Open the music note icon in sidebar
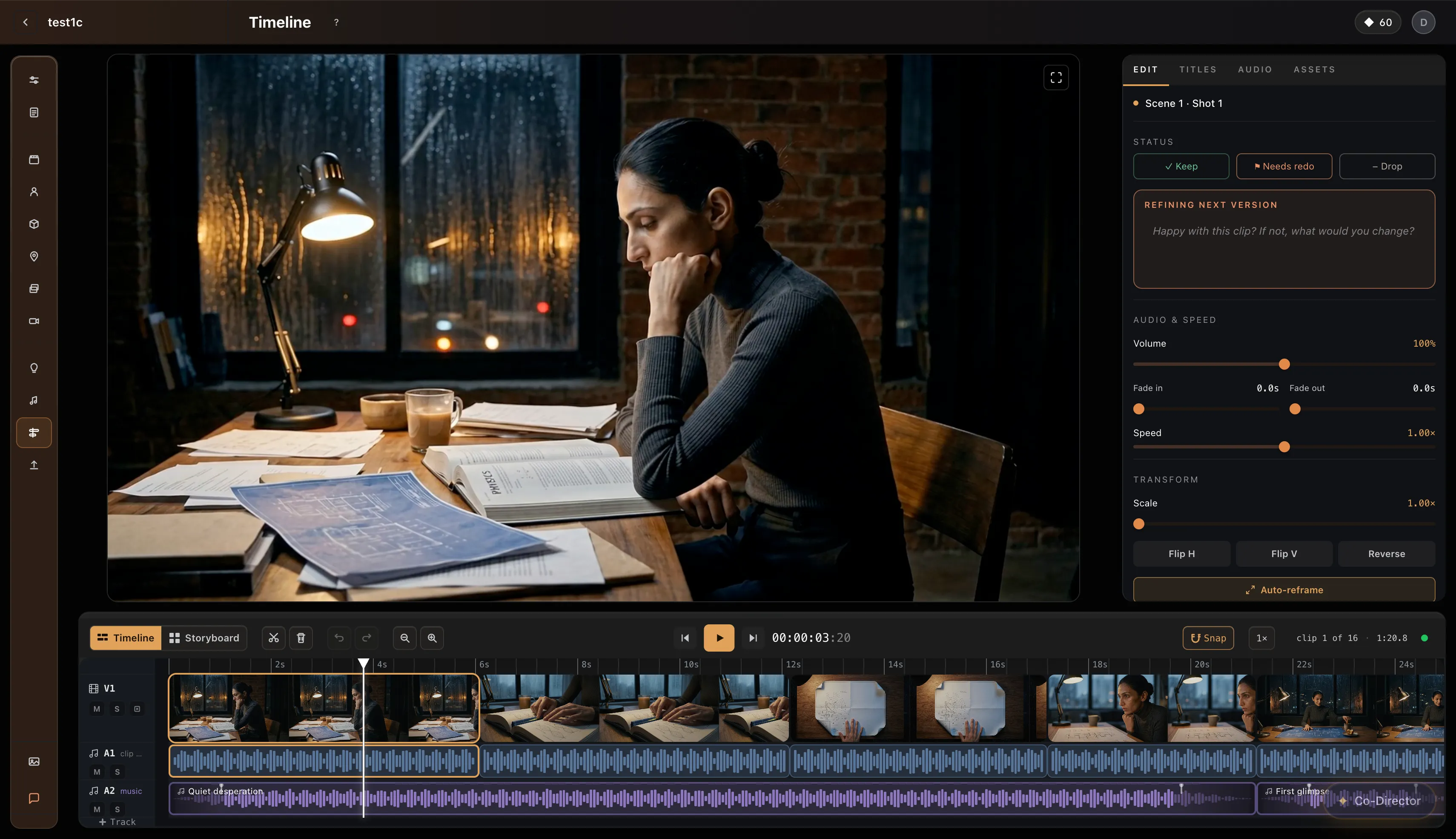This screenshot has width=1456, height=839. tap(34, 400)
